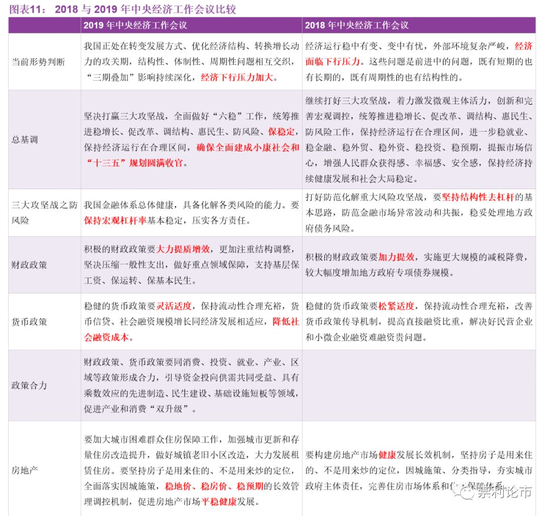The width and height of the screenshot is (550, 516).
Task: Click red text '坚持结构性去杠杆'
Action: pos(477,197)
